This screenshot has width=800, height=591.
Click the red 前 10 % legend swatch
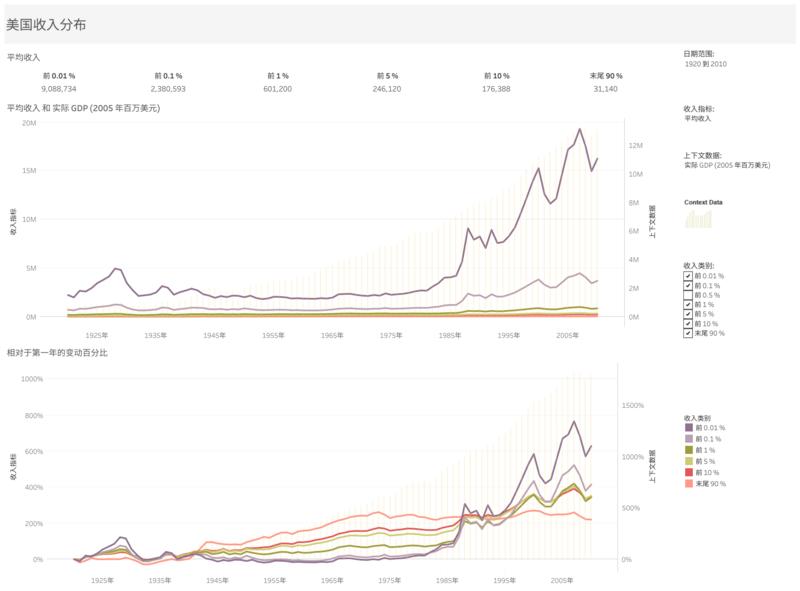(689, 472)
